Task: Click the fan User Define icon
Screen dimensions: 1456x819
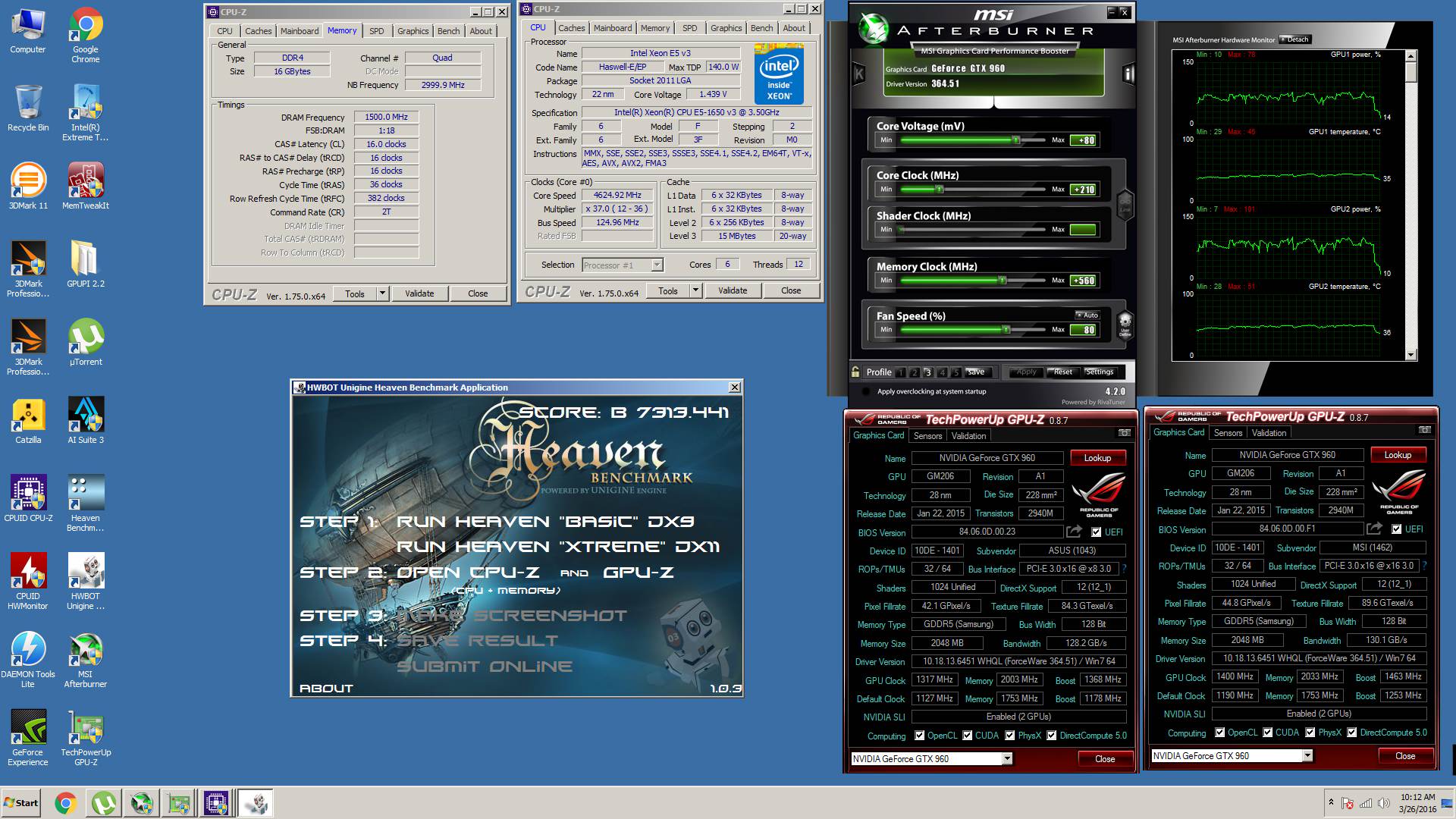Action: tap(1125, 324)
